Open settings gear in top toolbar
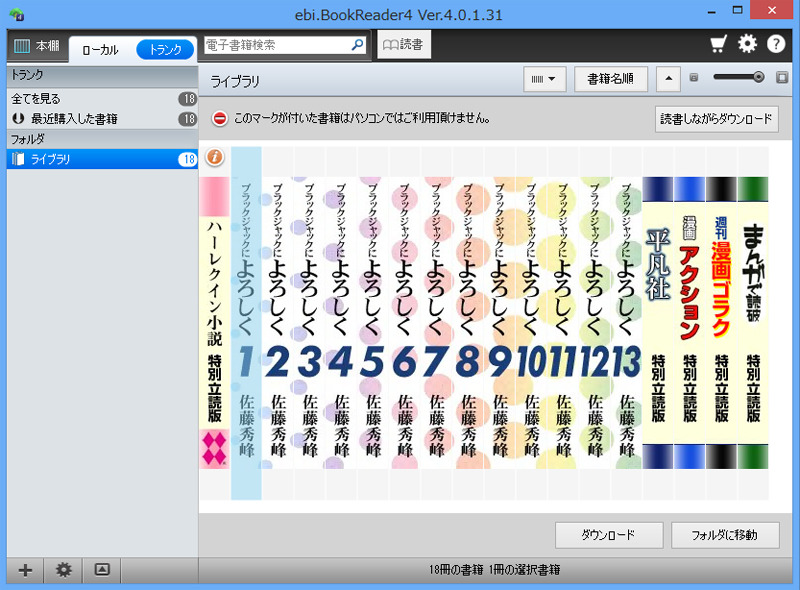800x590 pixels. pos(747,44)
